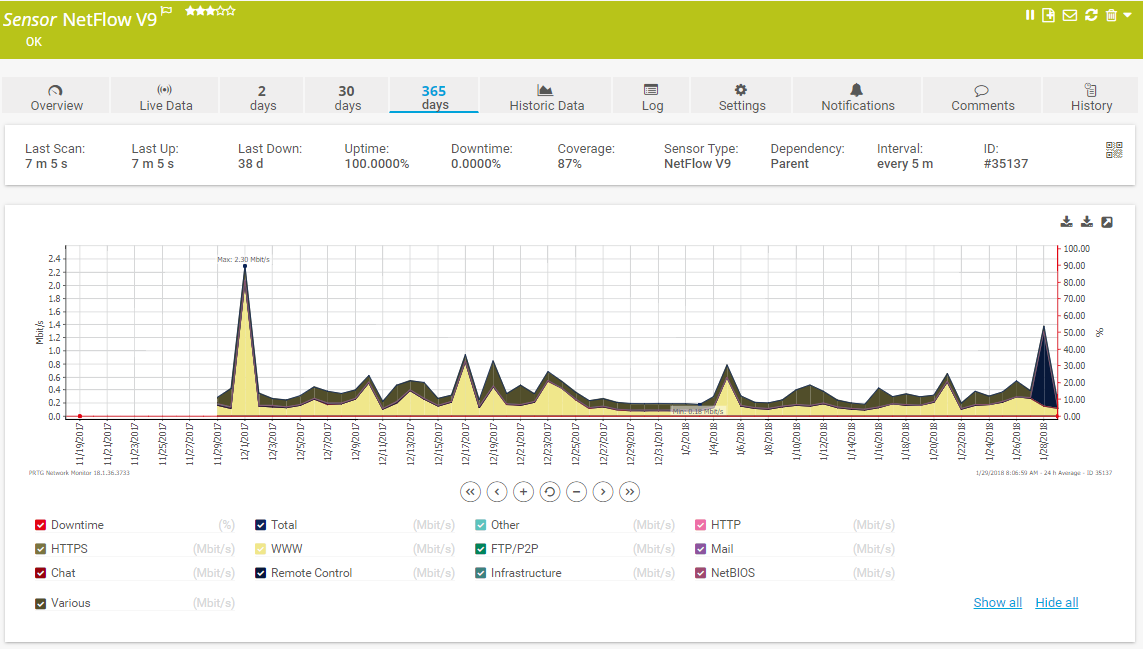Zoom out graph with minus button

(576, 491)
